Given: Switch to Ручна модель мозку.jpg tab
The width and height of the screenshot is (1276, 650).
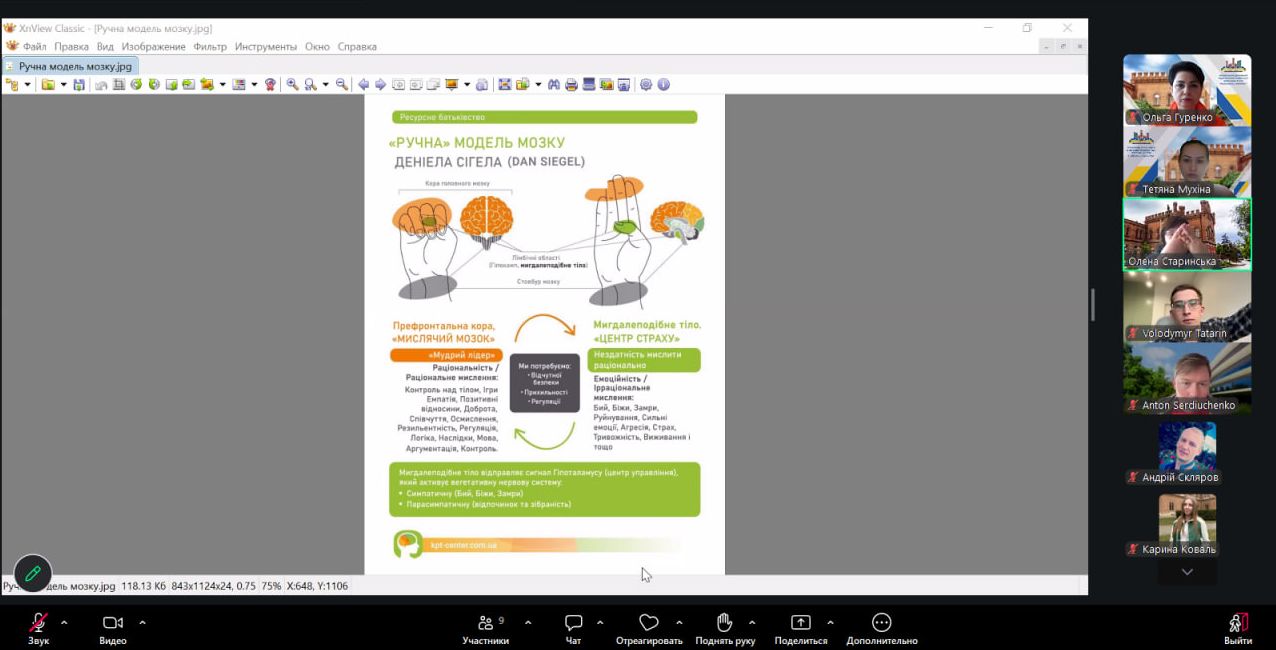Looking at the screenshot, I should 74,66.
